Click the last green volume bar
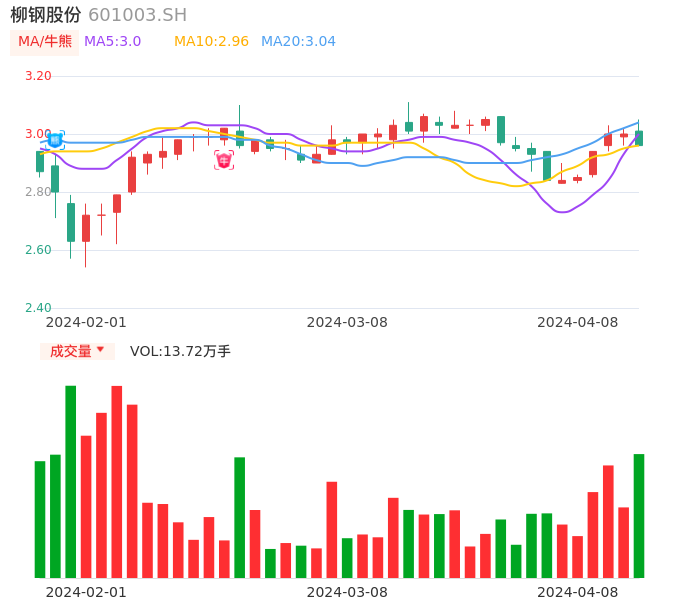Screen dimensions: 686x606 (638, 515)
